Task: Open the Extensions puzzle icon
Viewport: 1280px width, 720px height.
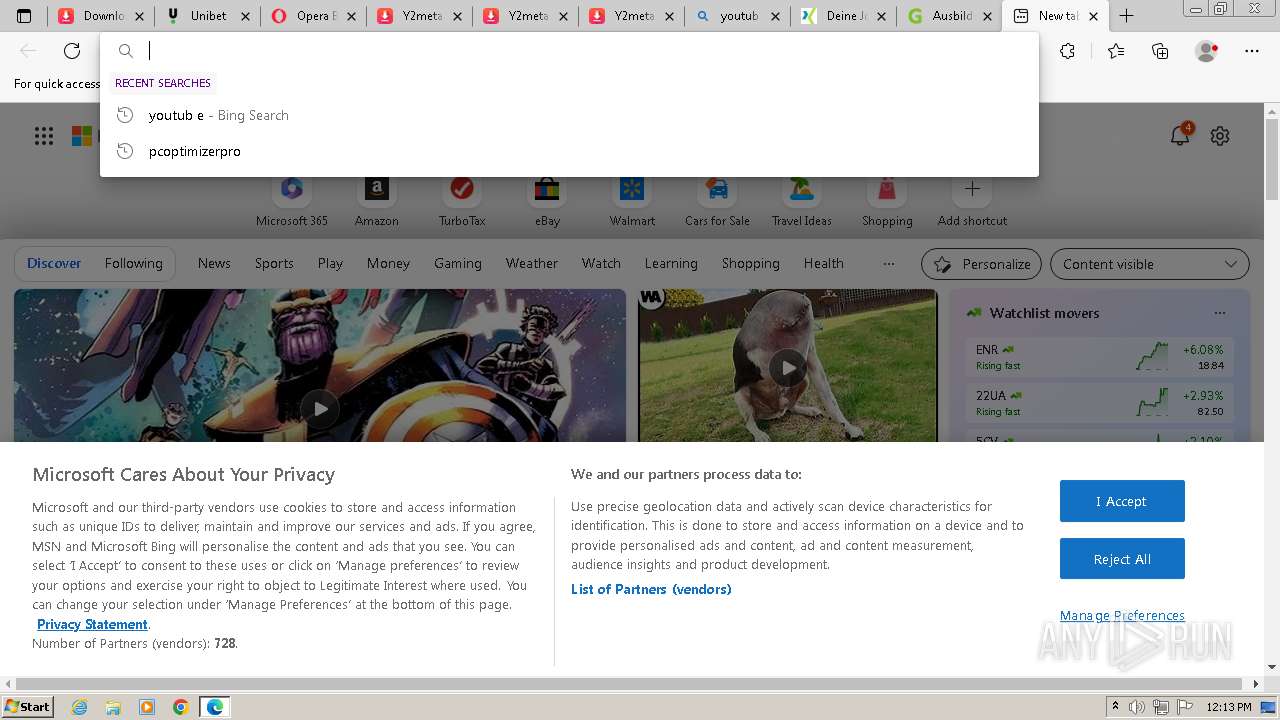Action: (x=1067, y=51)
